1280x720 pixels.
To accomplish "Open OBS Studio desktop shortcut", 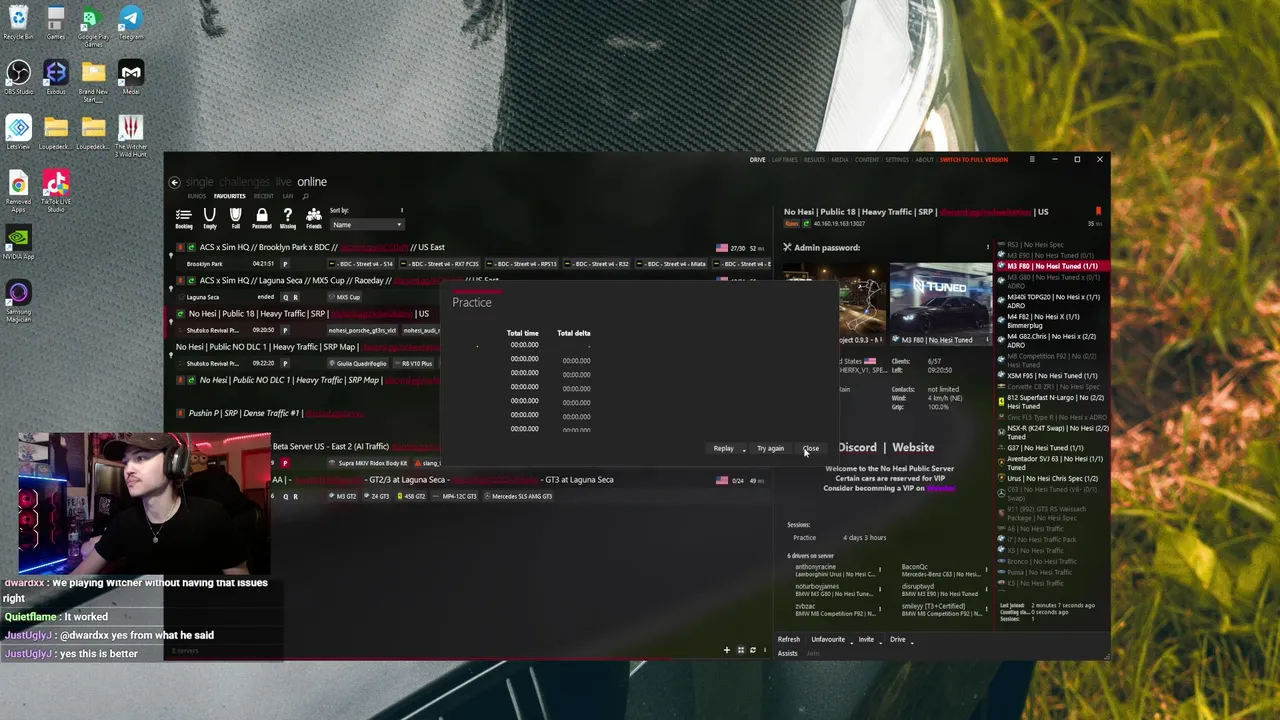I will point(18,78).
